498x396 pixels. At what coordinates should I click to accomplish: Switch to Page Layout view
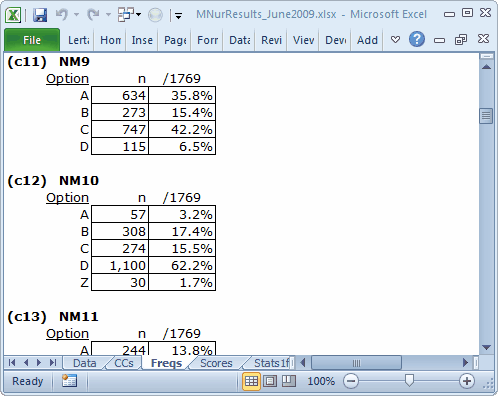270,381
